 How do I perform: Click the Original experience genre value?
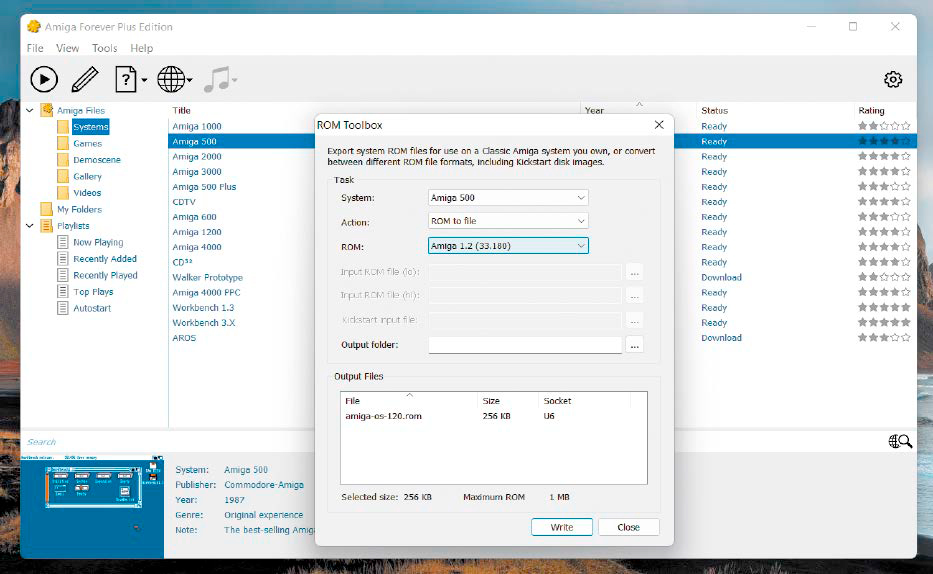[264, 515]
